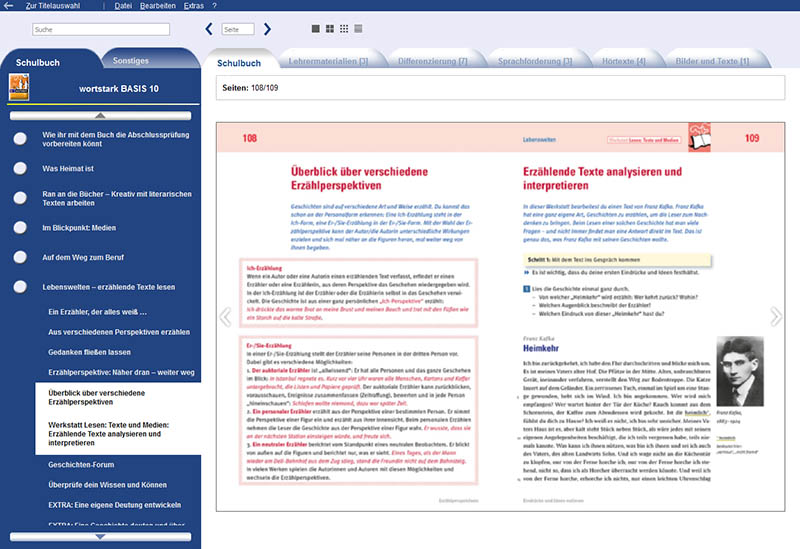Click the Seite page number field
The width and height of the screenshot is (800, 549).
pos(238,30)
